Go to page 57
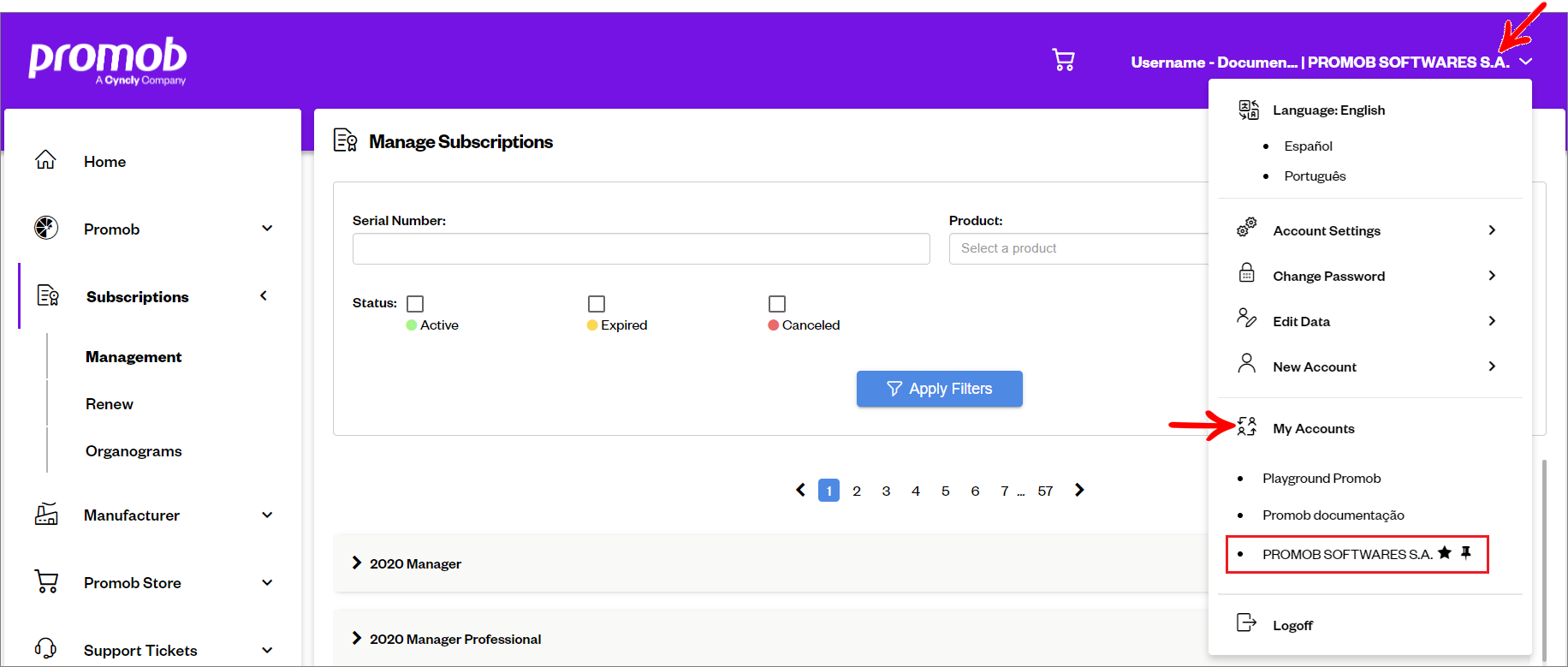This screenshot has height=667, width=1568. click(1045, 491)
